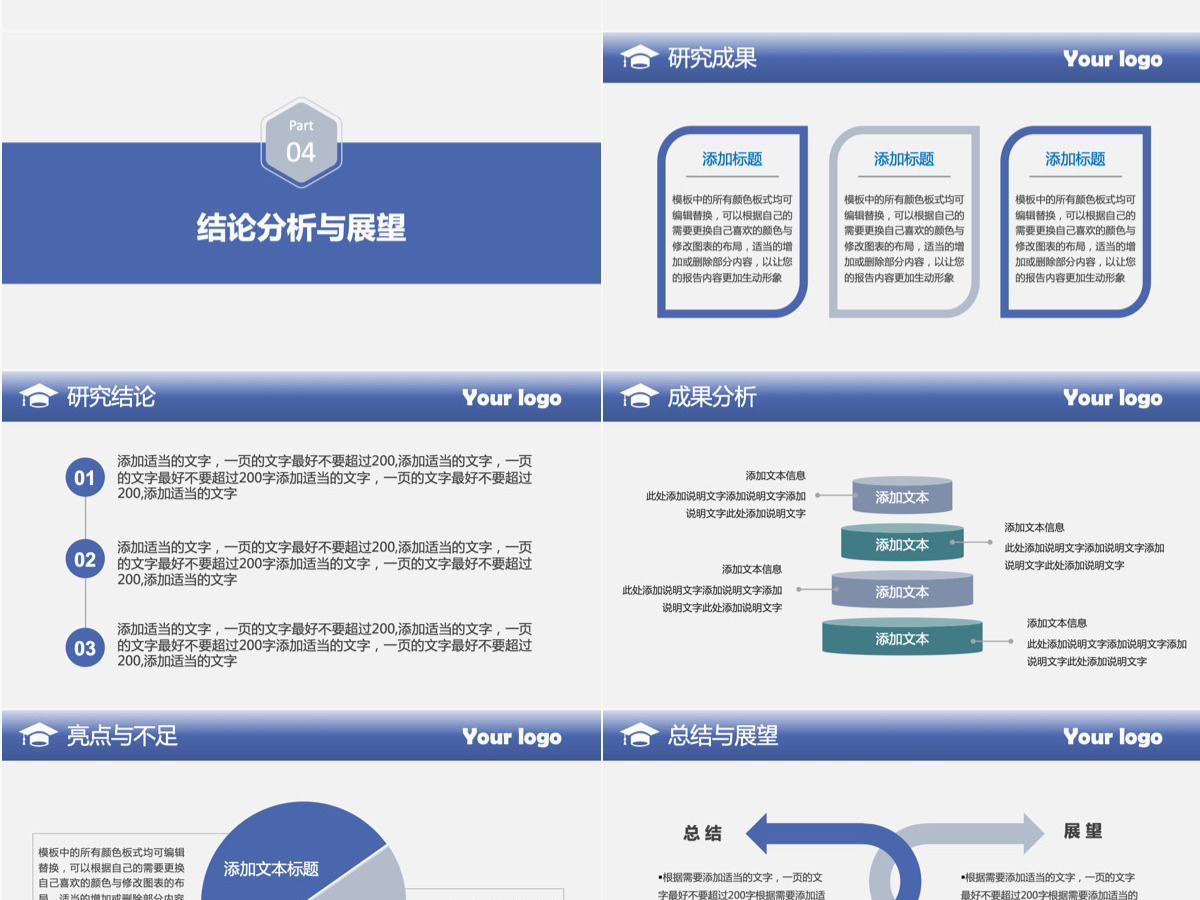Click the Your logo text on 研究成果 slide

[x=1112, y=59]
